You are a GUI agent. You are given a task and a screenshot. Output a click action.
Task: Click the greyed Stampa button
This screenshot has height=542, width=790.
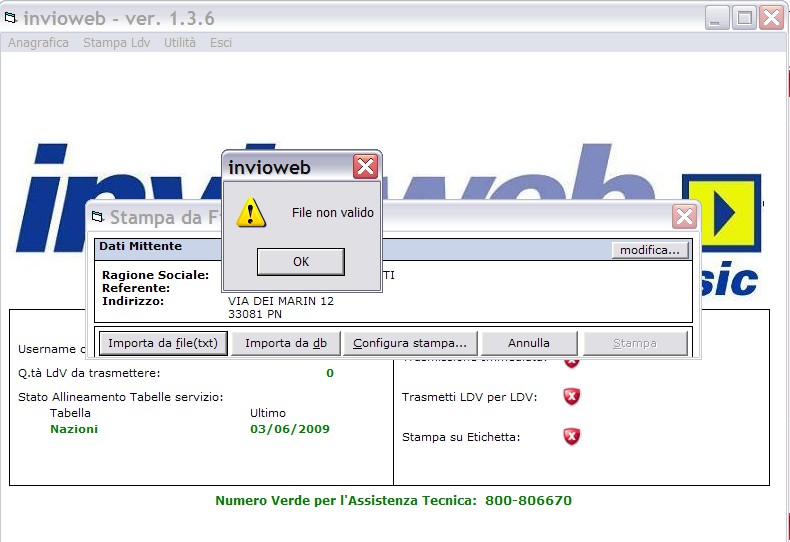635,343
